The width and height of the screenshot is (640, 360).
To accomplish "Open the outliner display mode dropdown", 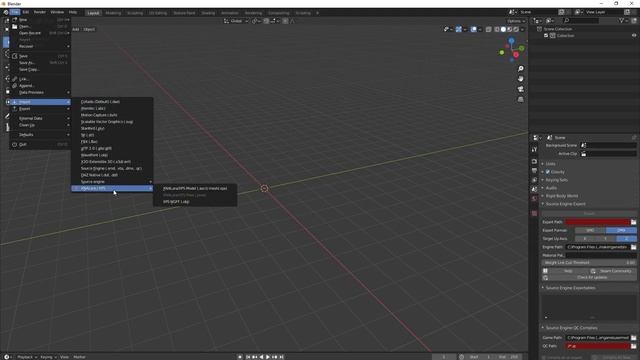I will point(538,20).
